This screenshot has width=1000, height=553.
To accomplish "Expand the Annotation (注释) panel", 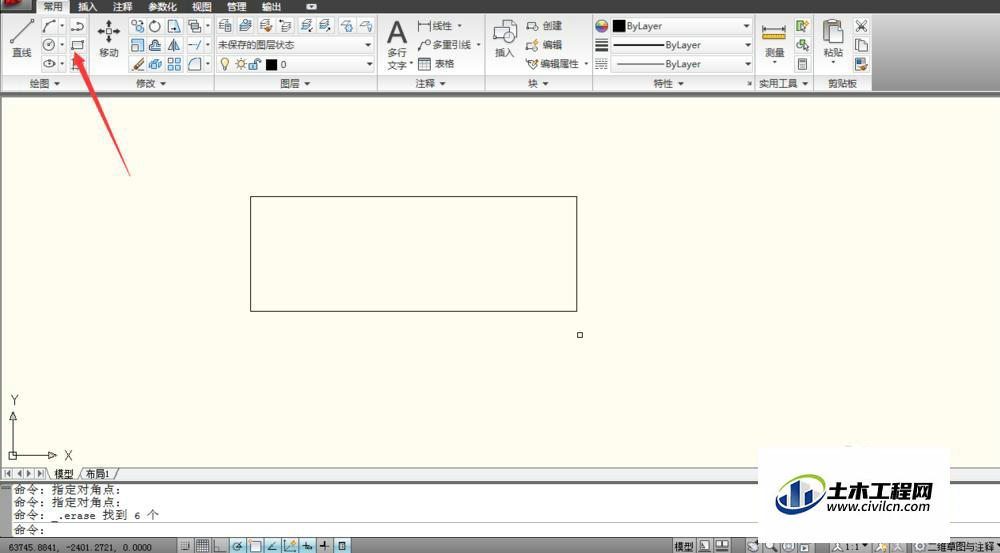I will (x=430, y=84).
